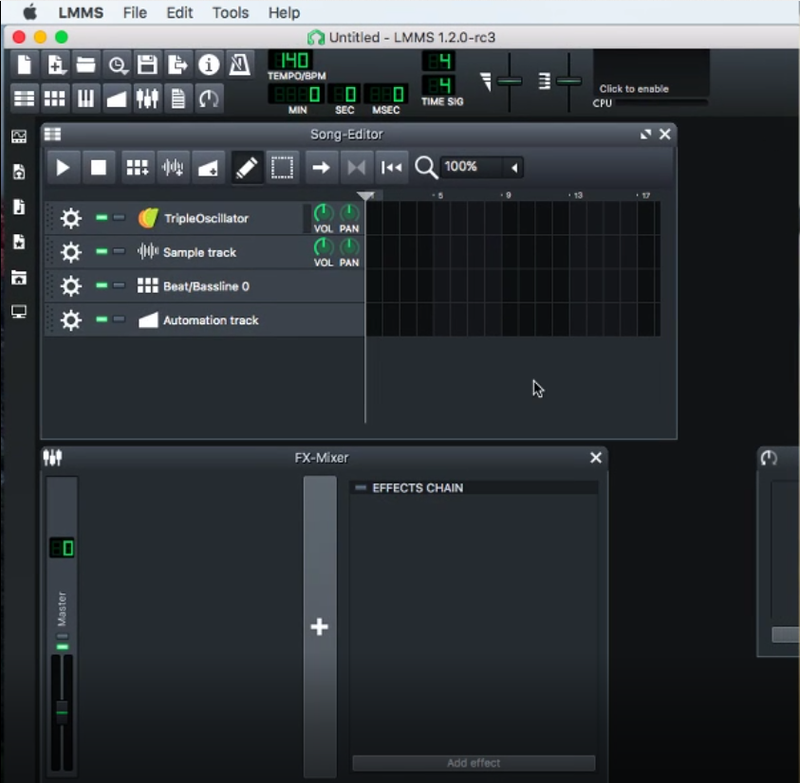Show Automation Editor toolbar icon

117,98
